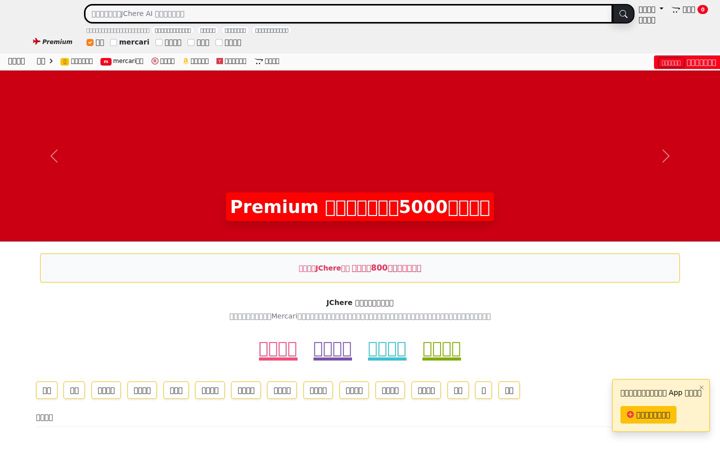This screenshot has height=450, width=720.
Task: Check the mercari checkbox
Action: 113,42
